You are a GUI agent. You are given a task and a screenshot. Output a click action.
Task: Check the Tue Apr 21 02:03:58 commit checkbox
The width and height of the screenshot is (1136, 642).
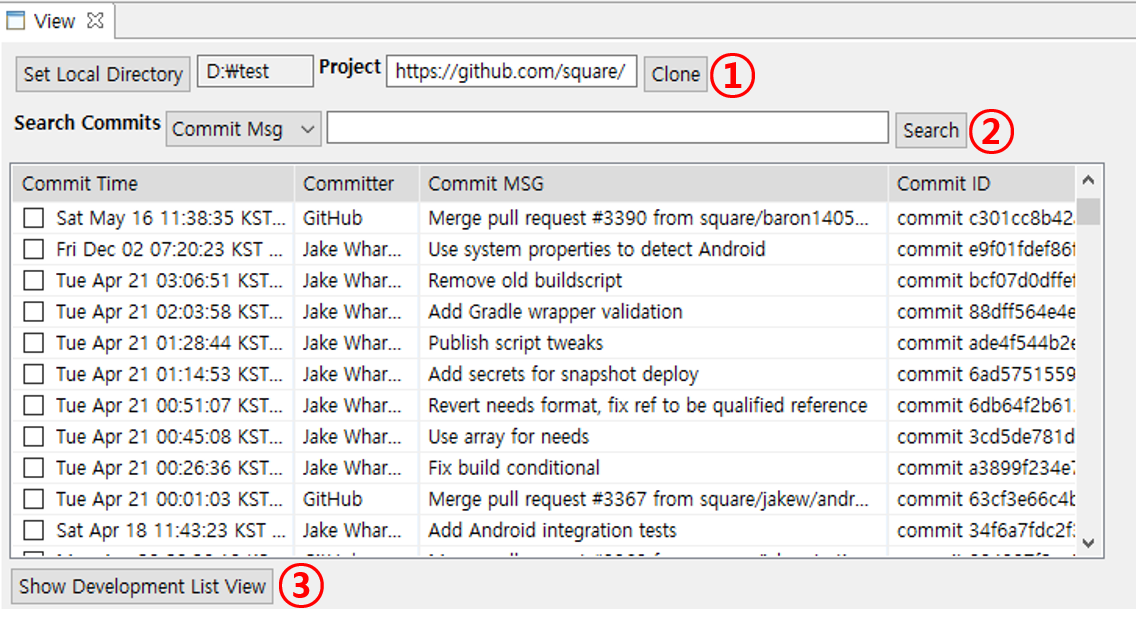(33, 312)
